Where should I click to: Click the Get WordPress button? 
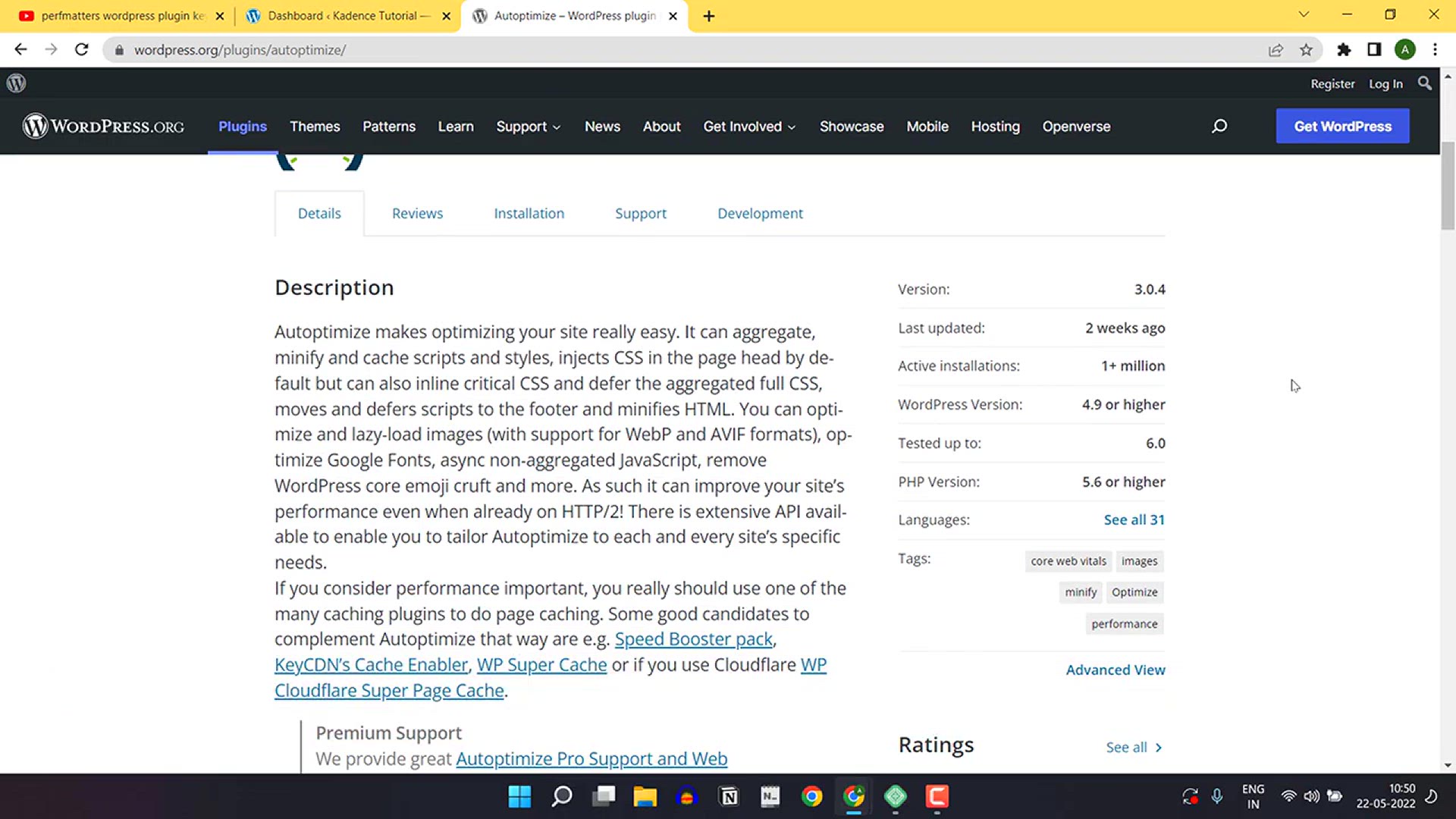(x=1342, y=126)
